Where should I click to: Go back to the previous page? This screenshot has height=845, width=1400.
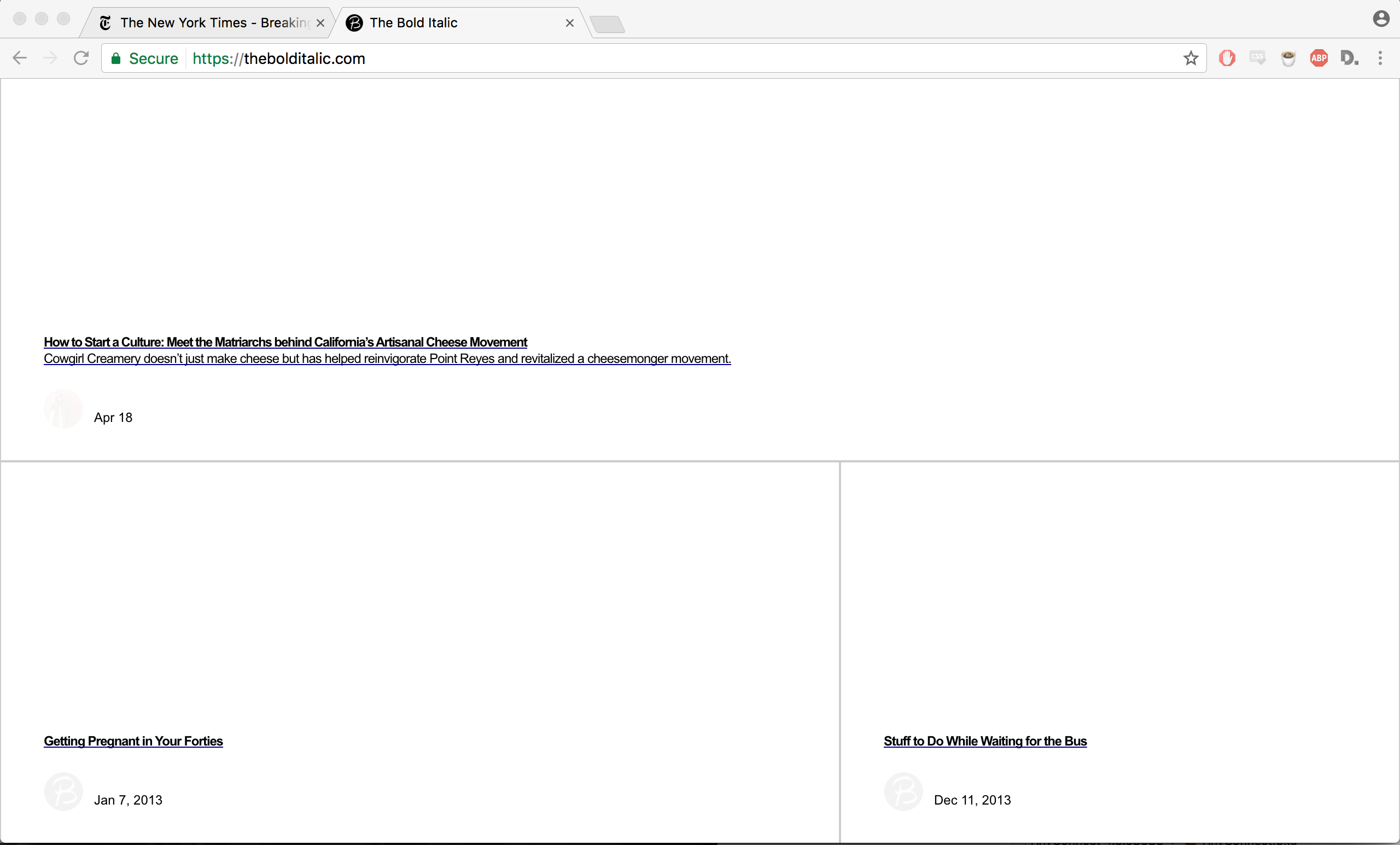tap(20, 58)
